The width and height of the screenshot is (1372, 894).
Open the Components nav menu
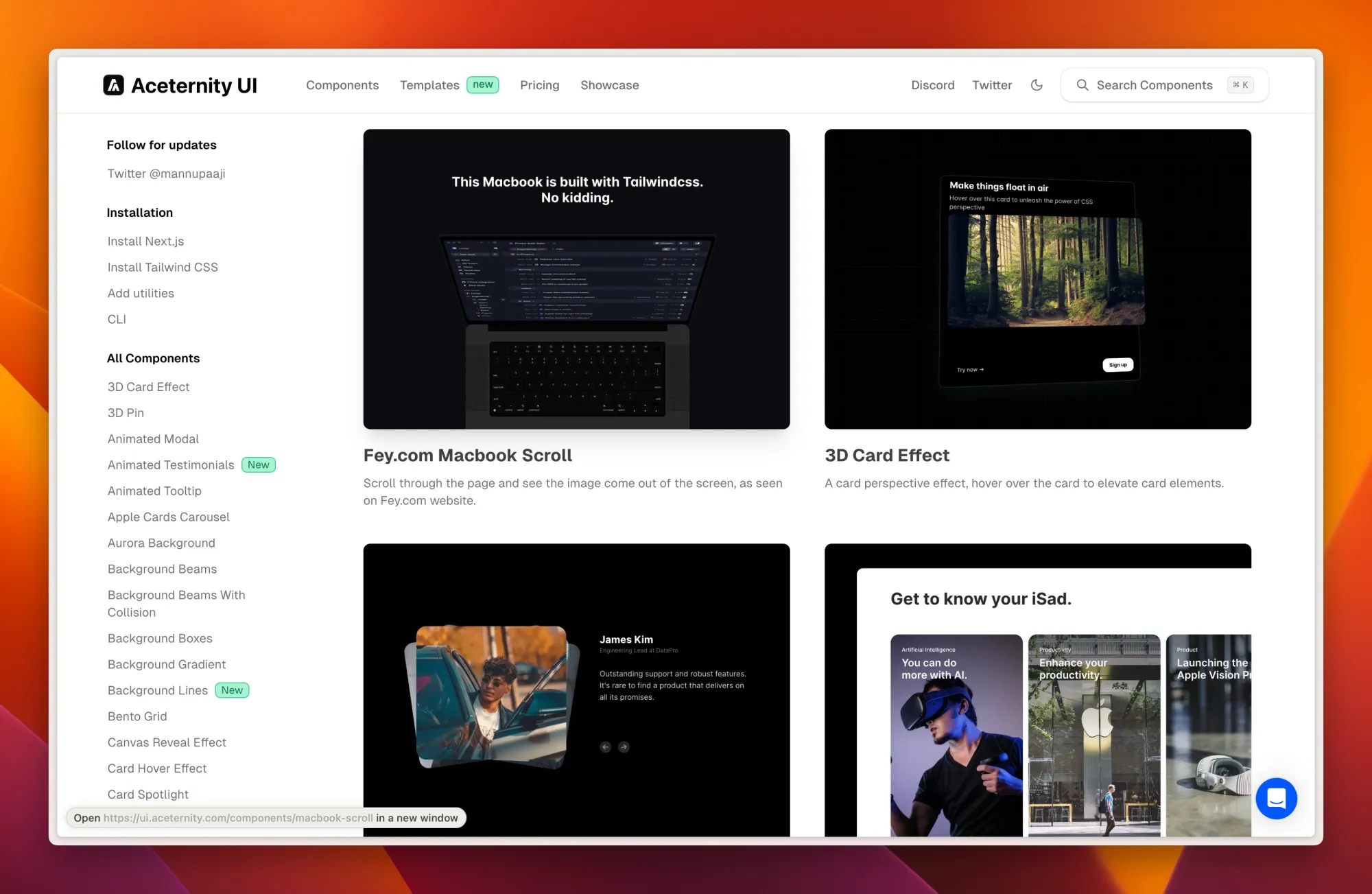[342, 85]
